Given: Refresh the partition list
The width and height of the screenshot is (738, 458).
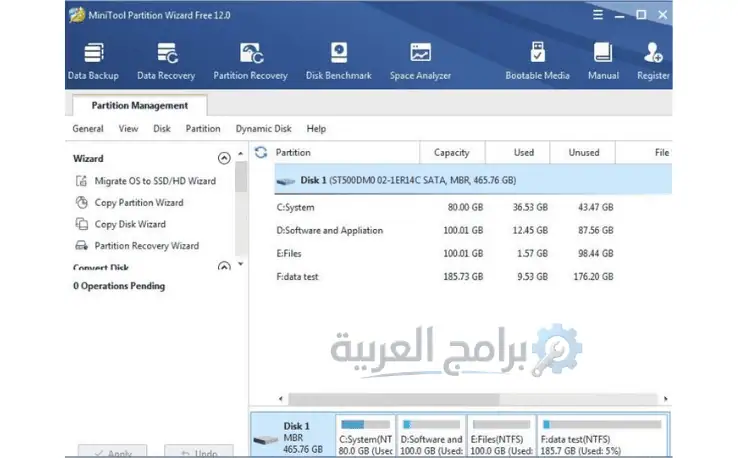Looking at the screenshot, I should tap(261, 152).
